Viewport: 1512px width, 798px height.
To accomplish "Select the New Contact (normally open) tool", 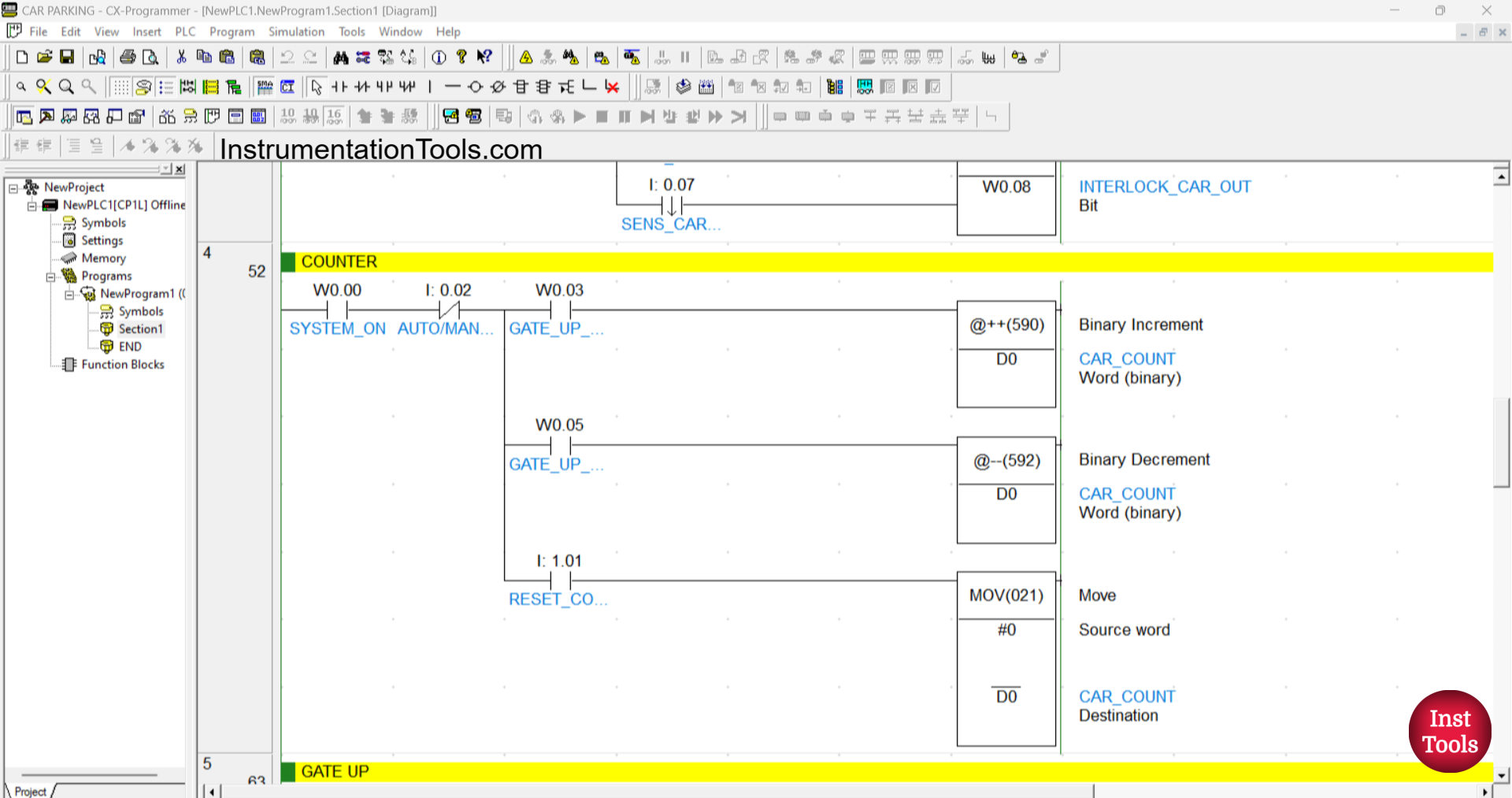I will click(x=339, y=87).
